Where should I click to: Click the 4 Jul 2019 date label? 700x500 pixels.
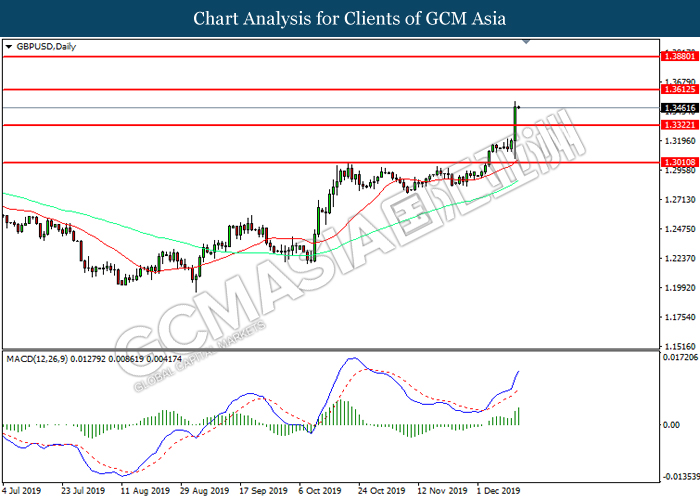[x=22, y=491]
